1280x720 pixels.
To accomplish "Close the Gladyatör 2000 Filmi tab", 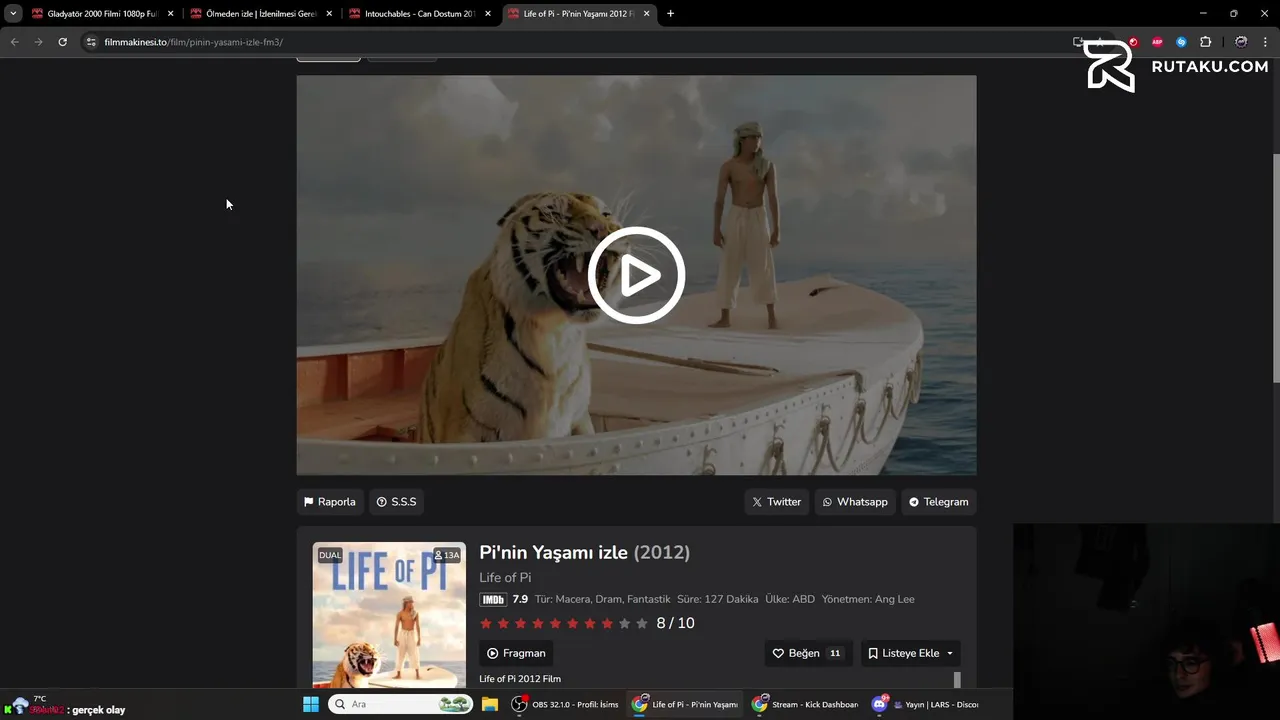I will pos(170,14).
